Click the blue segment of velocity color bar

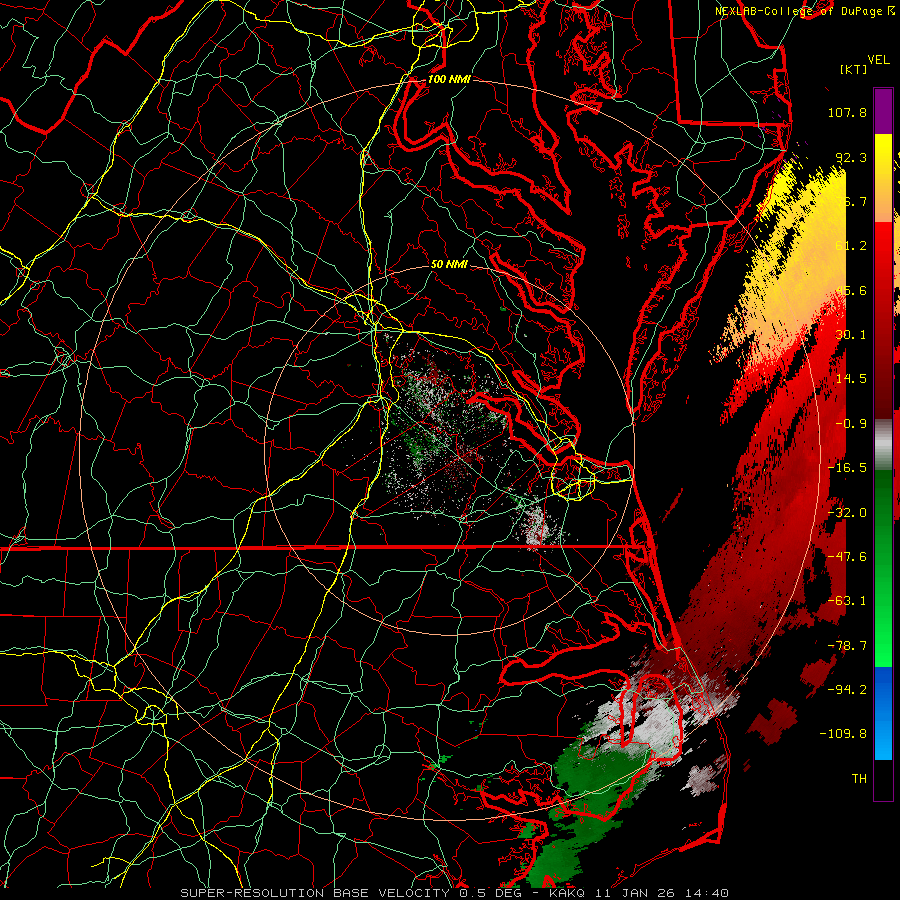point(883,713)
